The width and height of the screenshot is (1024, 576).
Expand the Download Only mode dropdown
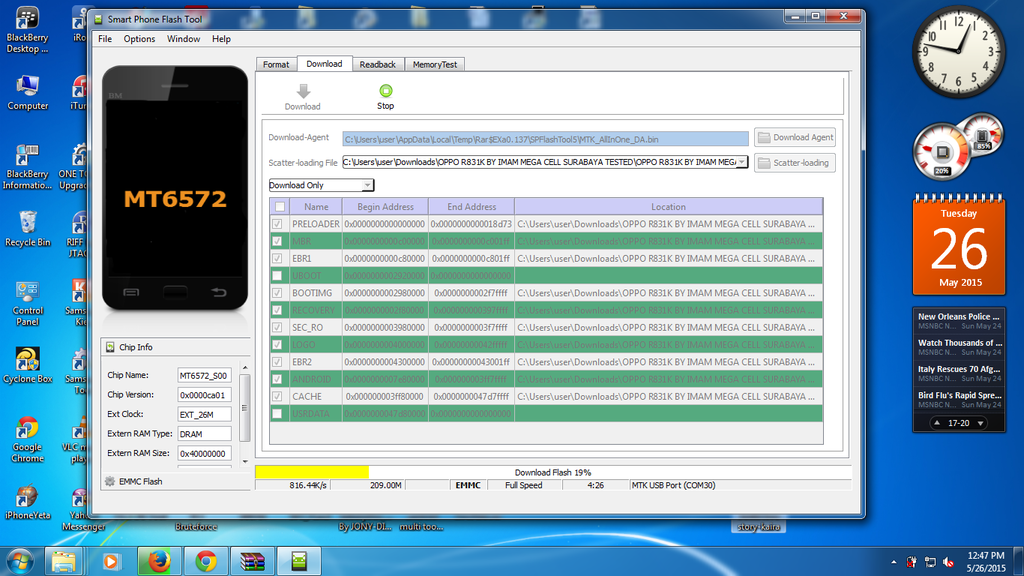click(x=367, y=185)
